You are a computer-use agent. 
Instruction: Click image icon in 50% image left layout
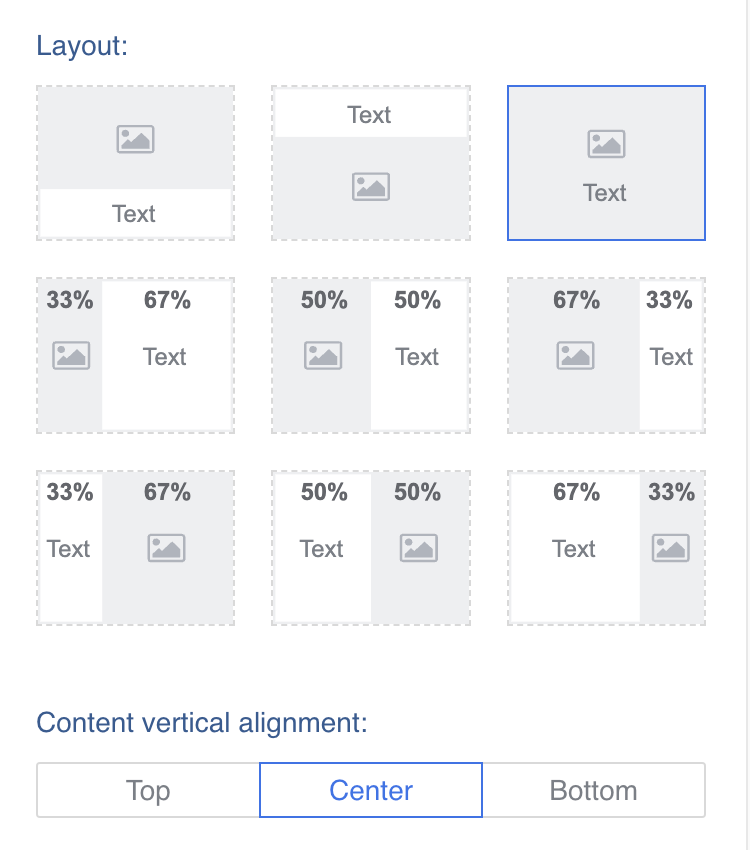click(323, 355)
